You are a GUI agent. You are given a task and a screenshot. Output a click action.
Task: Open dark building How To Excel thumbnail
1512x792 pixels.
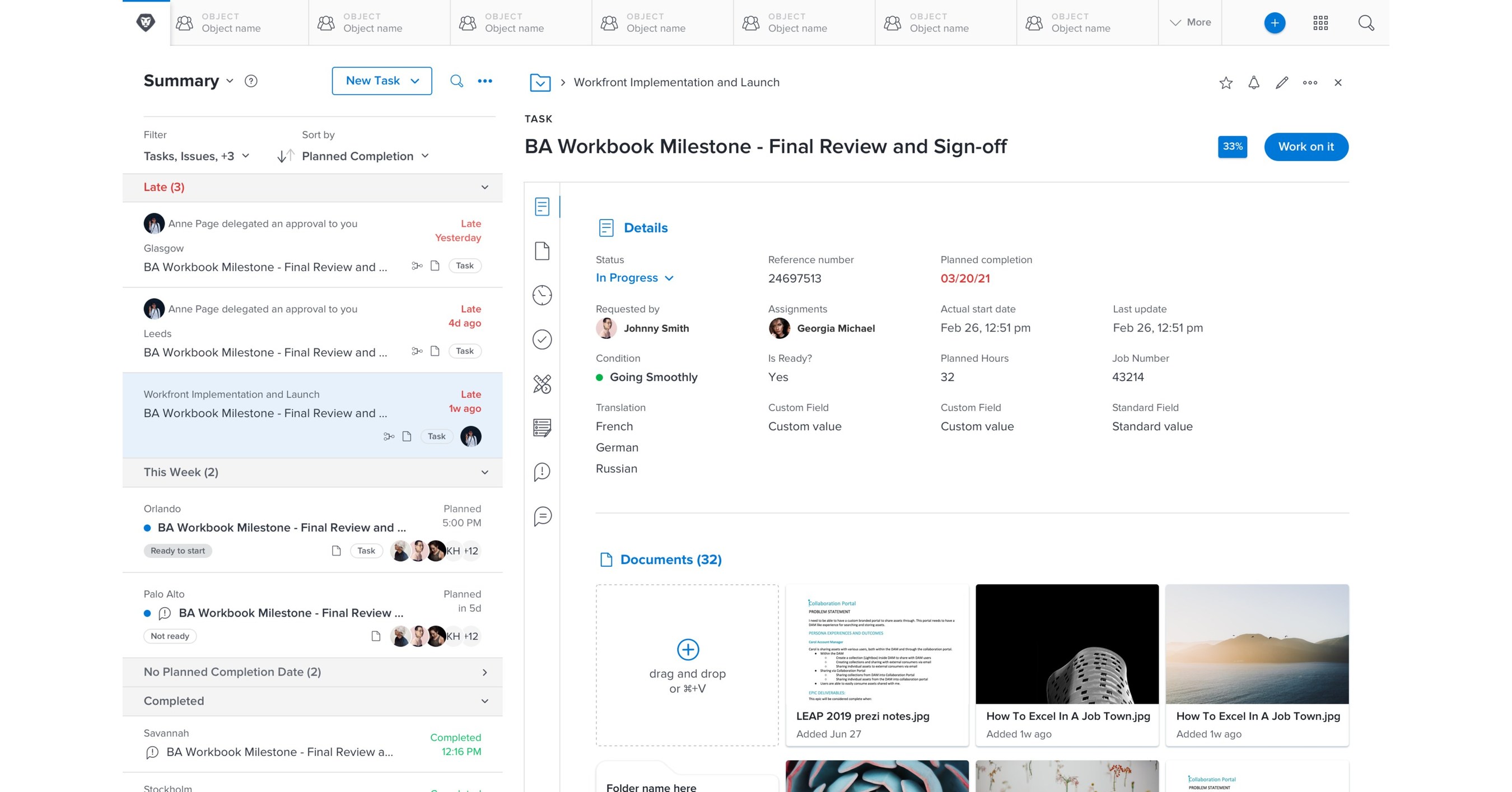1067,644
